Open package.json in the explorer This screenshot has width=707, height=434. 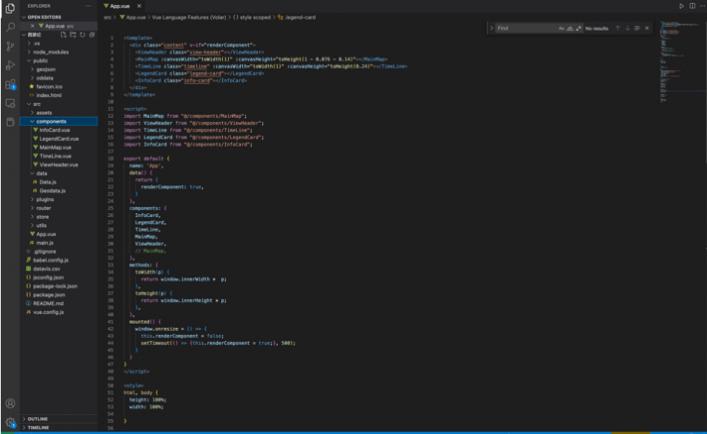pos(49,294)
